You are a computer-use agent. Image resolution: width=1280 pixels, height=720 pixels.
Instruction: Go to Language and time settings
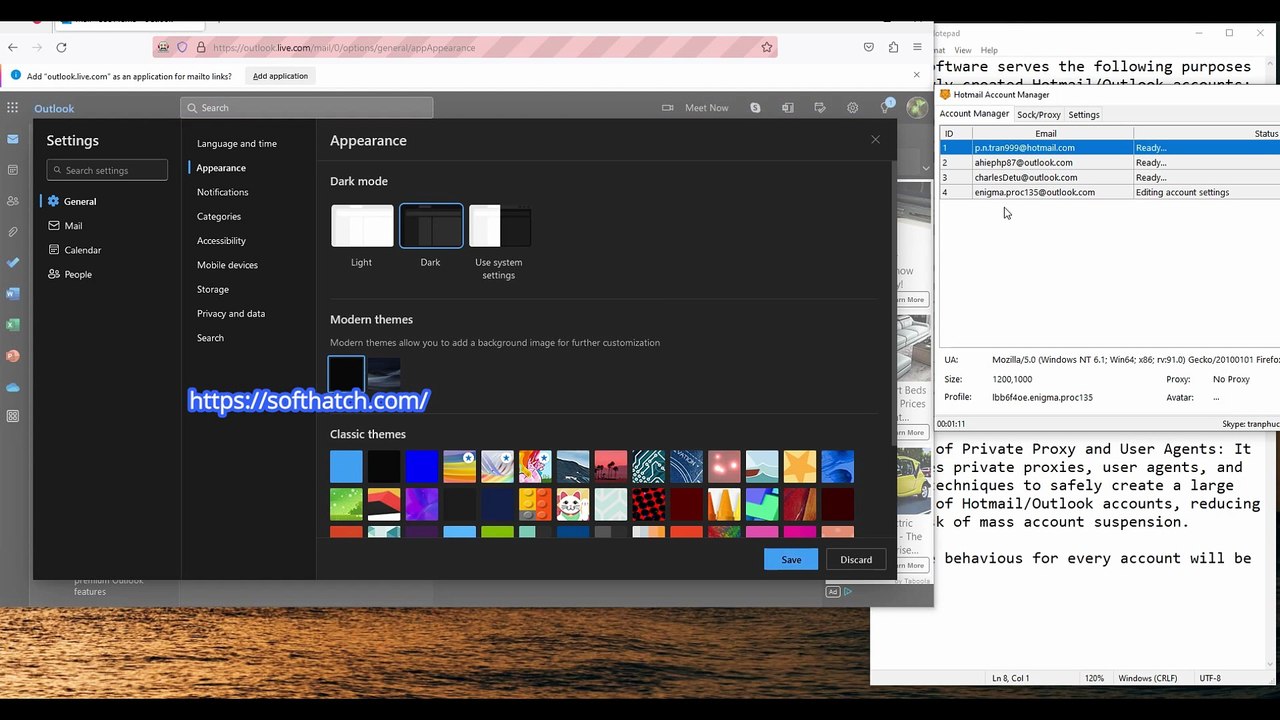pyautogui.click(x=237, y=144)
